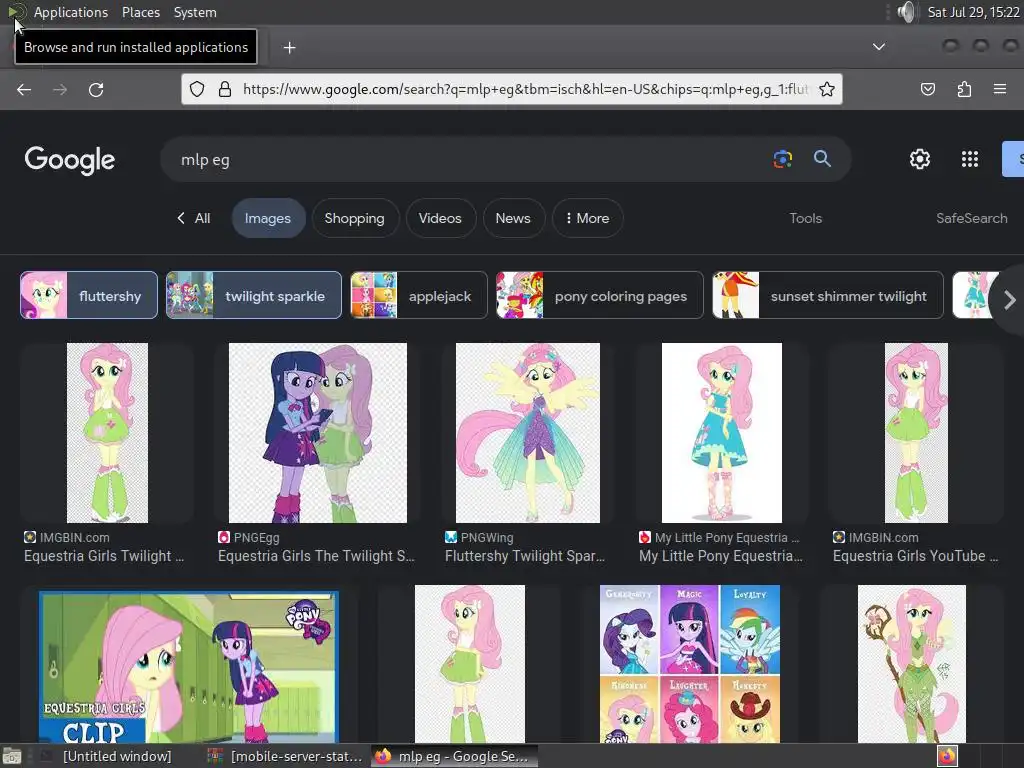Open 'Fluttershy Twilight Spar...' link
1024x768 pixels.
click(525, 556)
